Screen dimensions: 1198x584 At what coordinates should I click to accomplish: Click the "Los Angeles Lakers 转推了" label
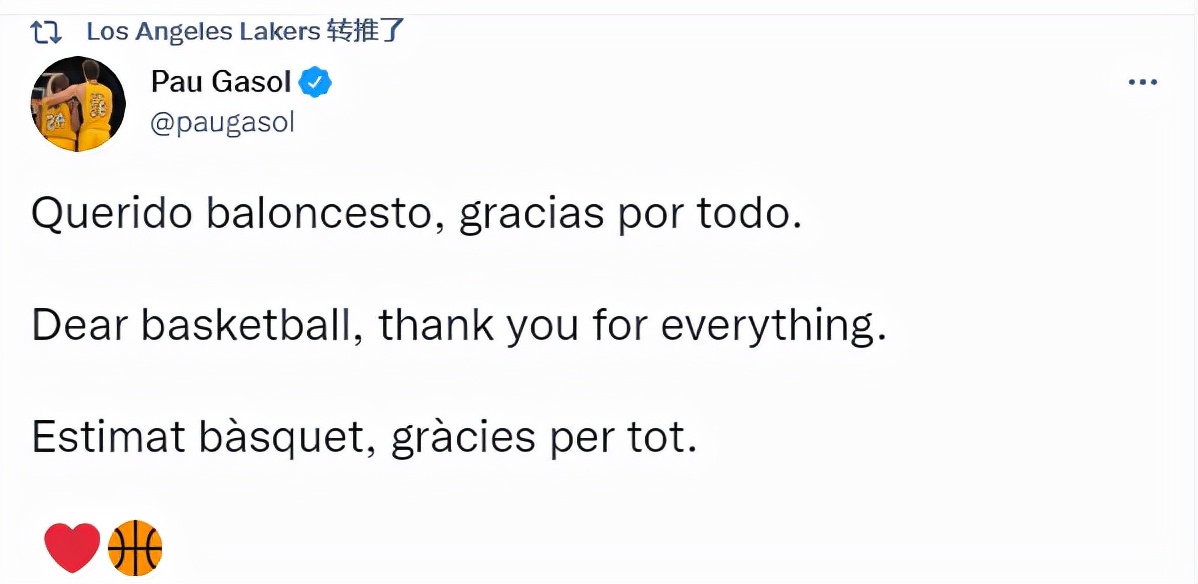(243, 30)
